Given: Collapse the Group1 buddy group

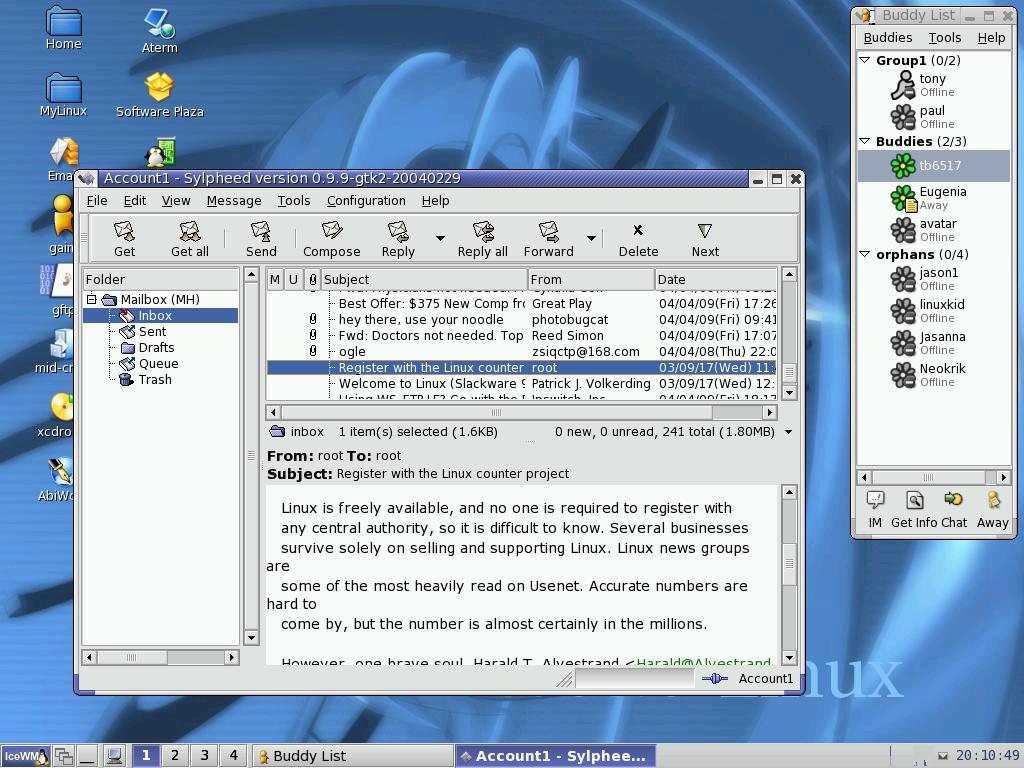Looking at the screenshot, I should pyautogui.click(x=865, y=60).
